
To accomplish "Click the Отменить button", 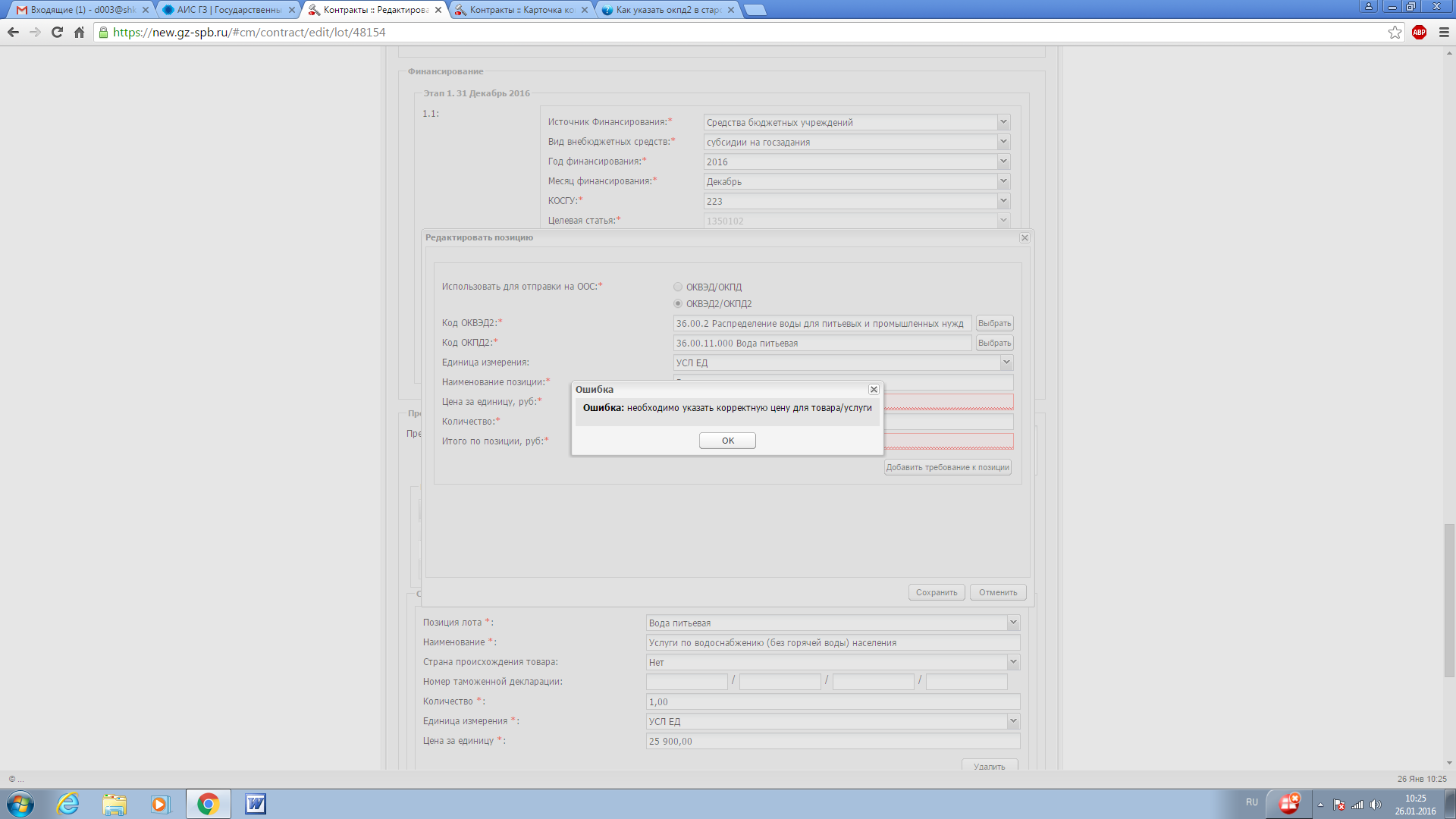I will pyautogui.click(x=998, y=592).
